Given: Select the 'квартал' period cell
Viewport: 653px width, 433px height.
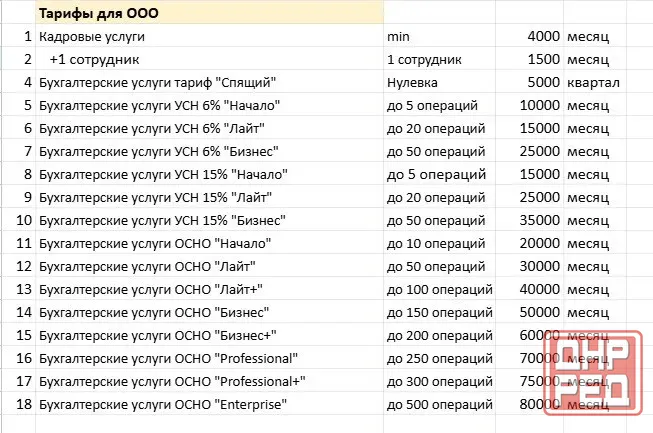Looking at the screenshot, I should point(595,82).
